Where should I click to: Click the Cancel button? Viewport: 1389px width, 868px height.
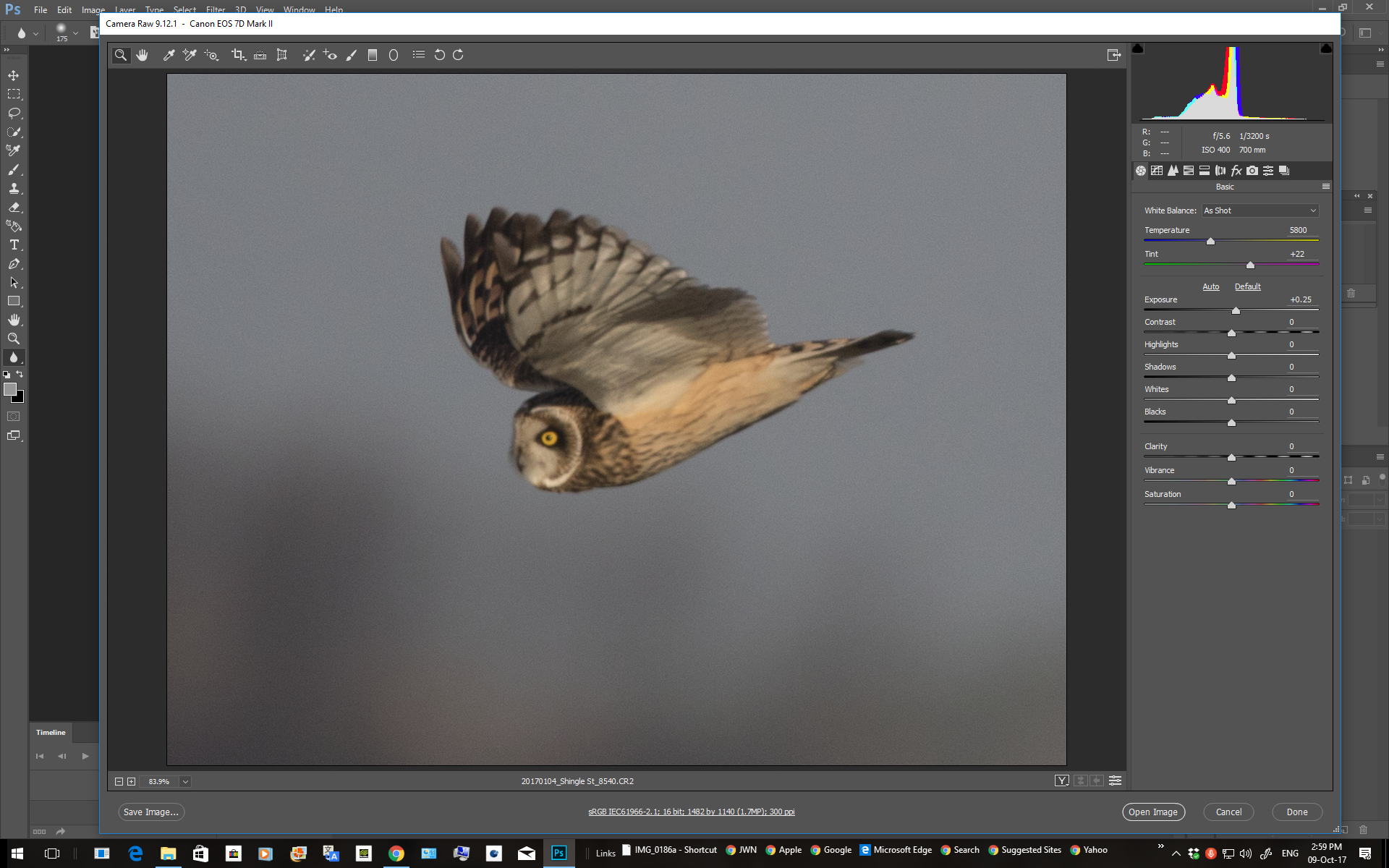[1228, 812]
